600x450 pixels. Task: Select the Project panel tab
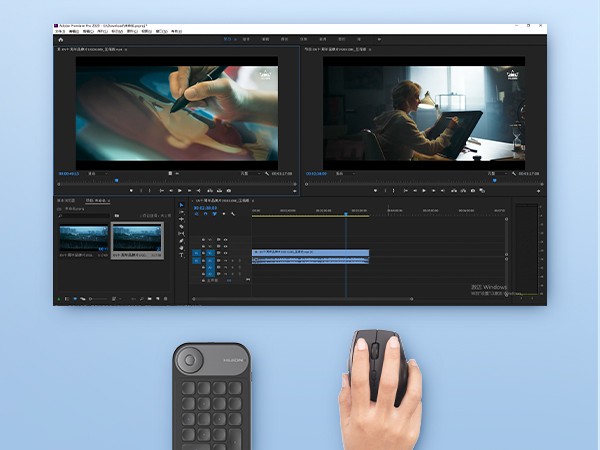(96, 201)
